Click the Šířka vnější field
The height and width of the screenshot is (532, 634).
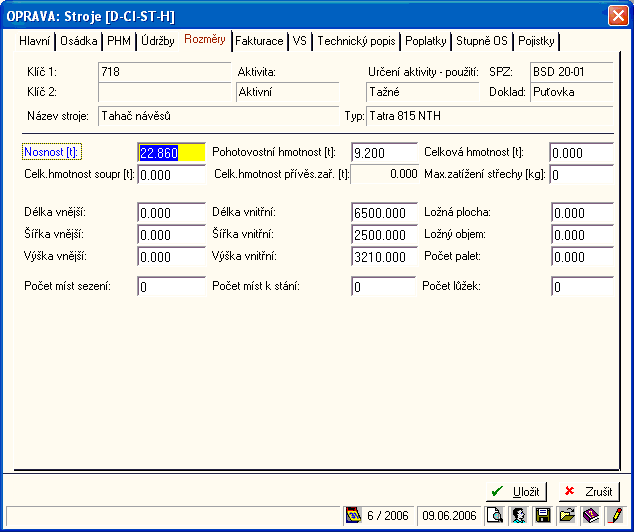[171, 234]
